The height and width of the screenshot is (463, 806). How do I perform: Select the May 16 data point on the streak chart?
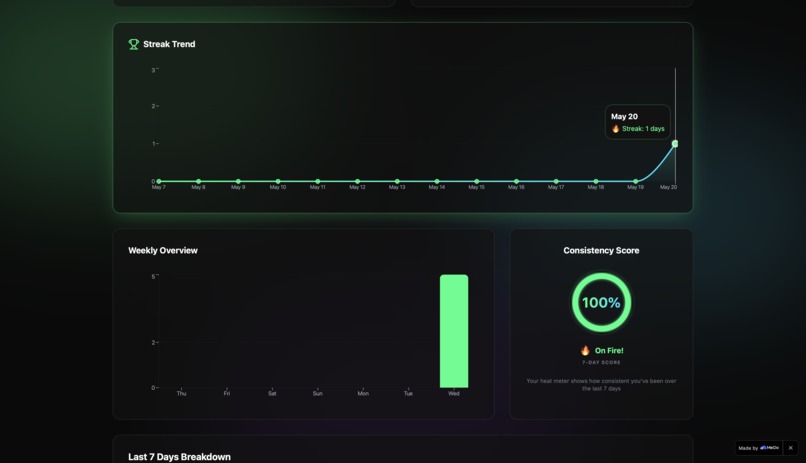517,181
